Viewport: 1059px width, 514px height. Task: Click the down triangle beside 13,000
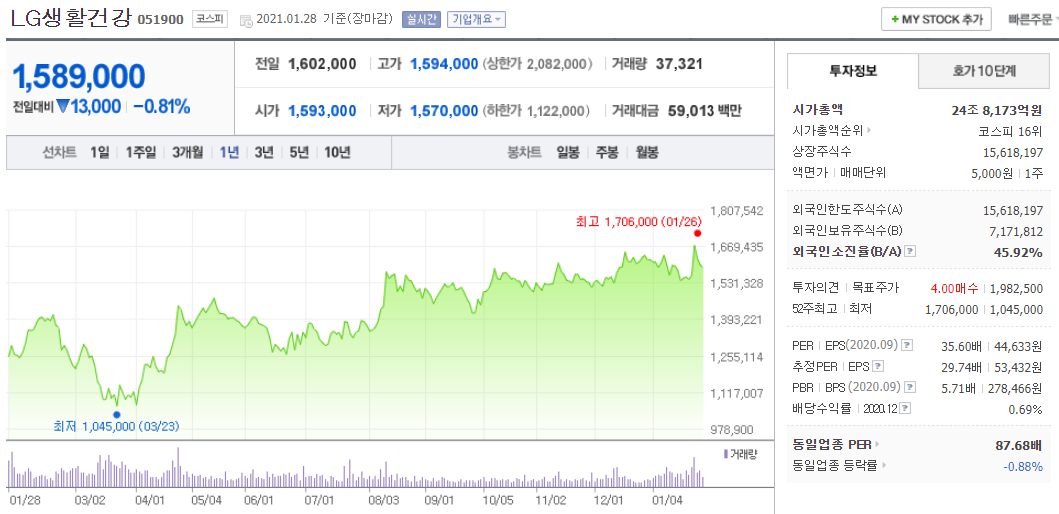click(63, 106)
